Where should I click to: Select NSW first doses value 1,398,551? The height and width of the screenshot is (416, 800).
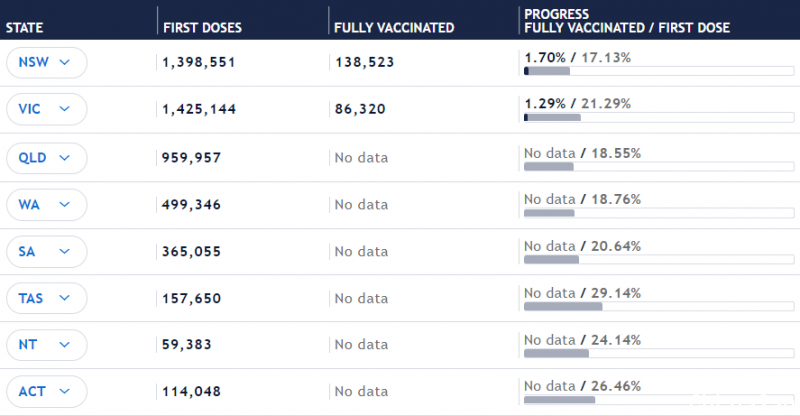point(198,62)
